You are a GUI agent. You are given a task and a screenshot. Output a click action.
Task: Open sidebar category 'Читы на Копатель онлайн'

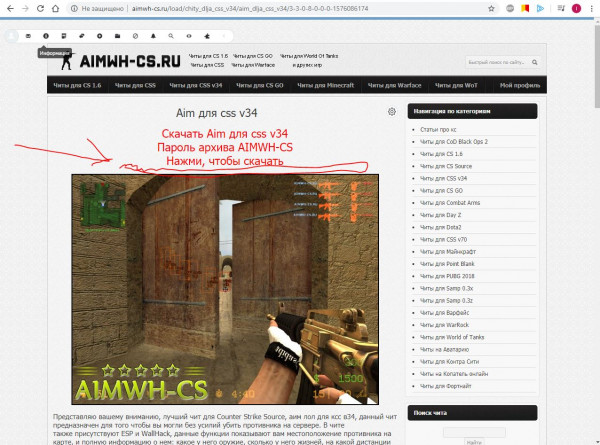coord(454,374)
